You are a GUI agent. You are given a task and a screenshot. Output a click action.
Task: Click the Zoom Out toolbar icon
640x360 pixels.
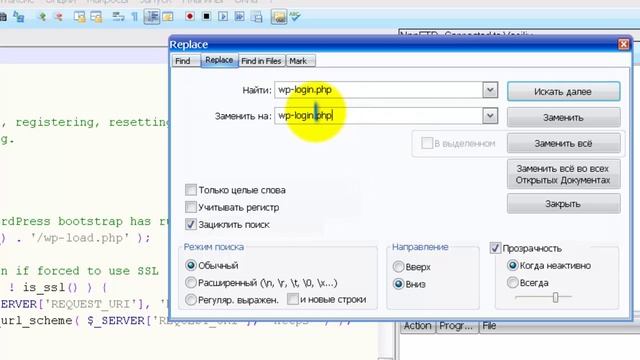coord(59,16)
